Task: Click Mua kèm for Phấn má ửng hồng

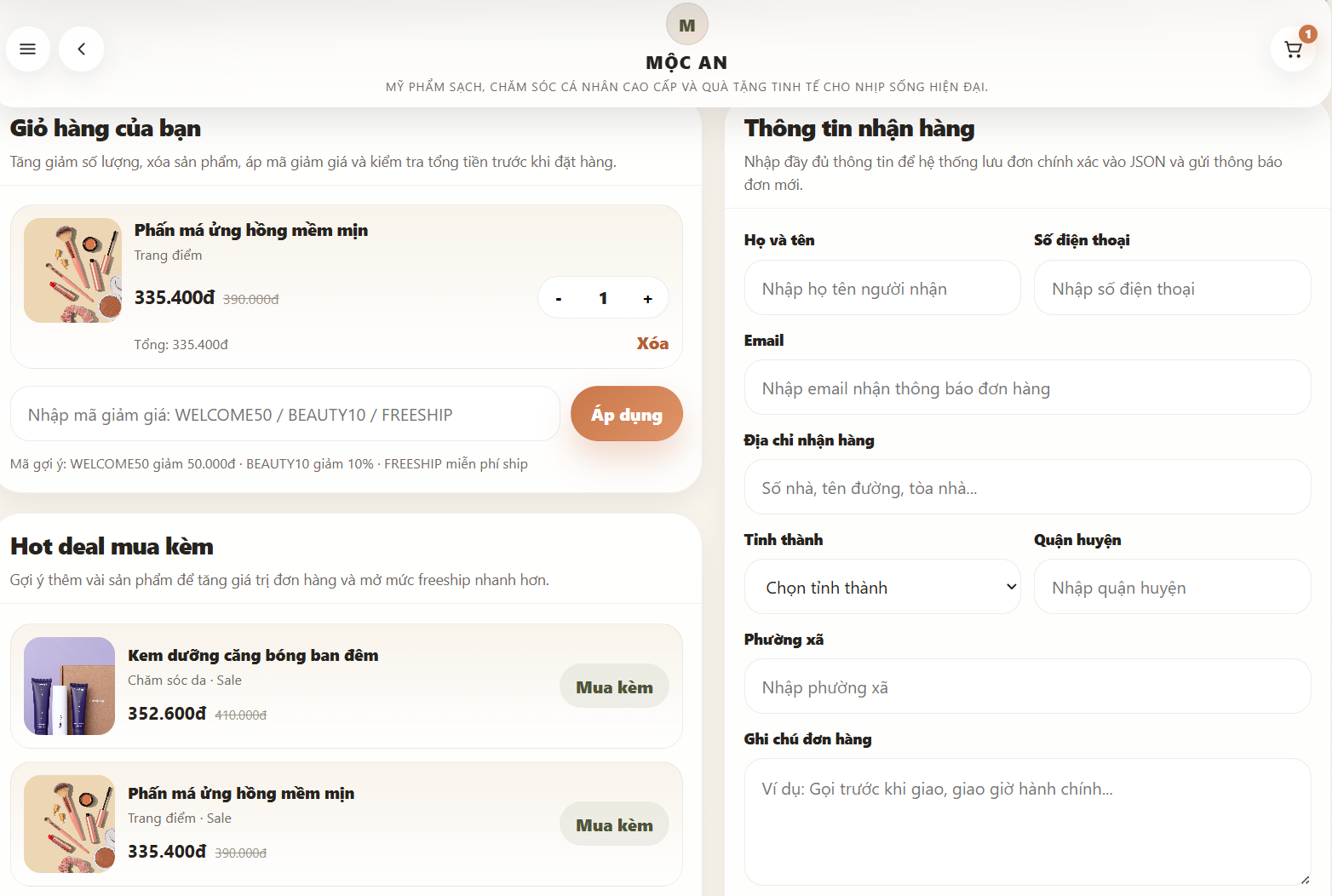Action: point(614,824)
